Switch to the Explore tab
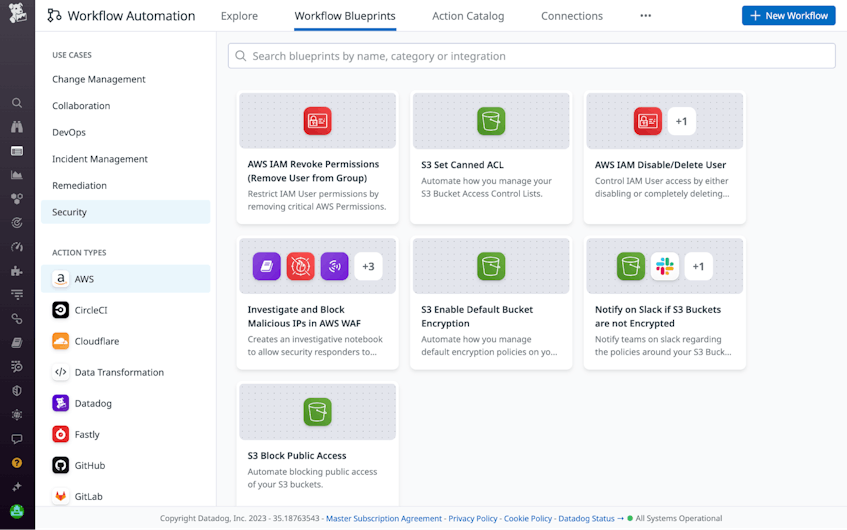This screenshot has height=530, width=847. pos(239,16)
